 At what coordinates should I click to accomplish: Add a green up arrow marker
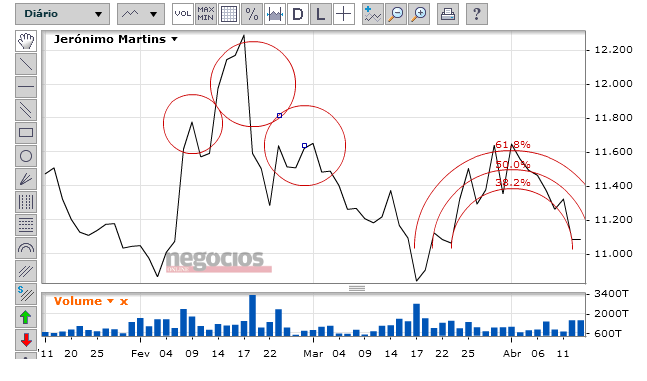[26, 317]
